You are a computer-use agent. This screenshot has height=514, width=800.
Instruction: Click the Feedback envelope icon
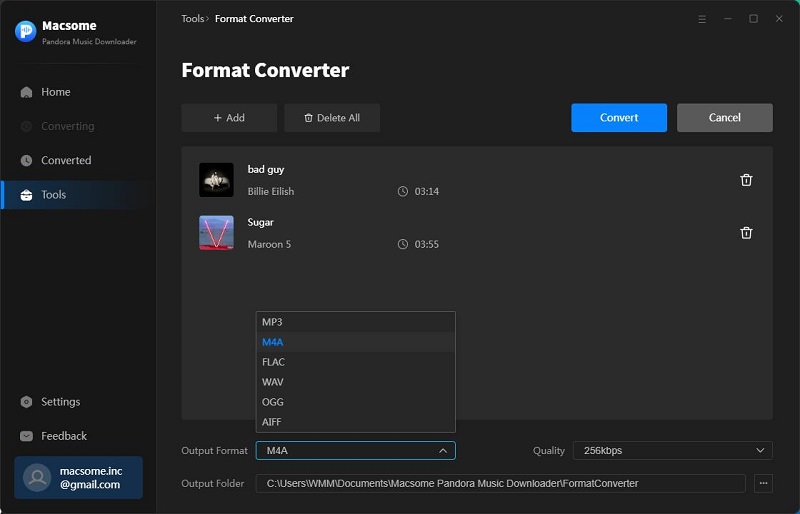(x=27, y=436)
